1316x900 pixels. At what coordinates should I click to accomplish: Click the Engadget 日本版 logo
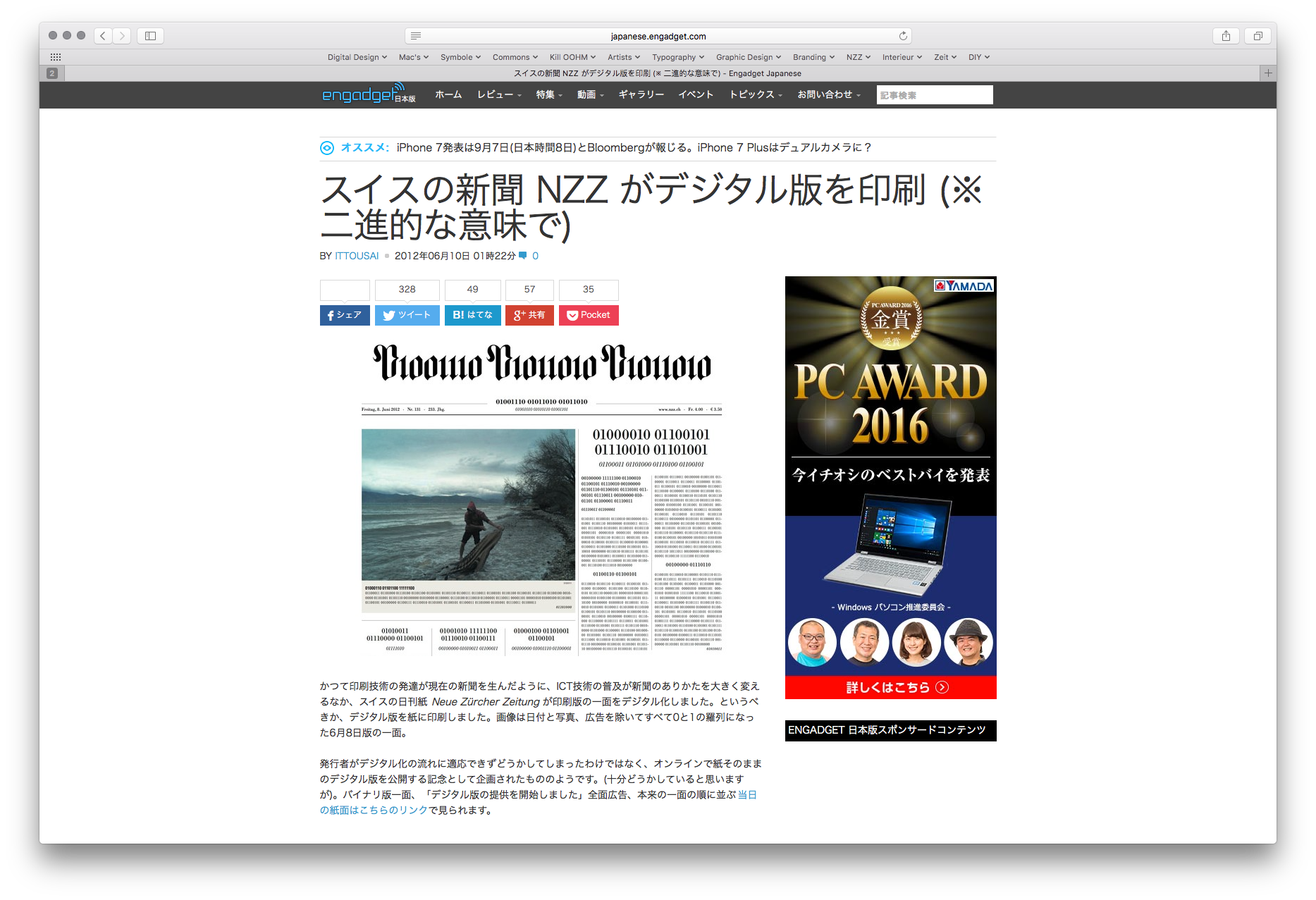point(368,94)
